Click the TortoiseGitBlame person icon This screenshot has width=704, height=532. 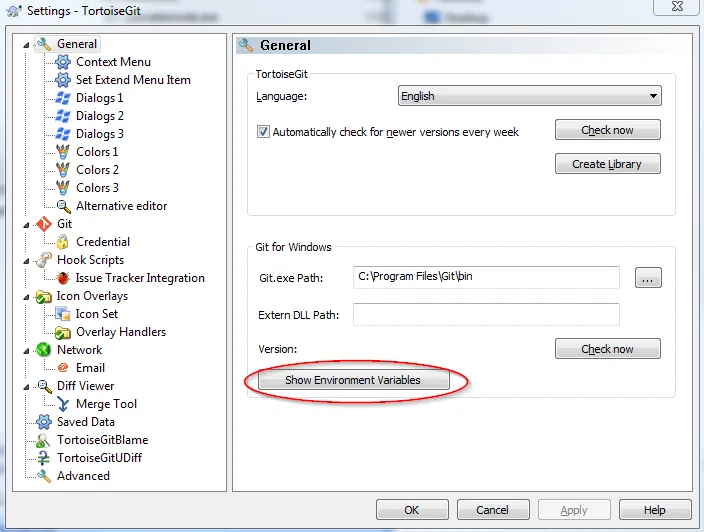tap(43, 440)
